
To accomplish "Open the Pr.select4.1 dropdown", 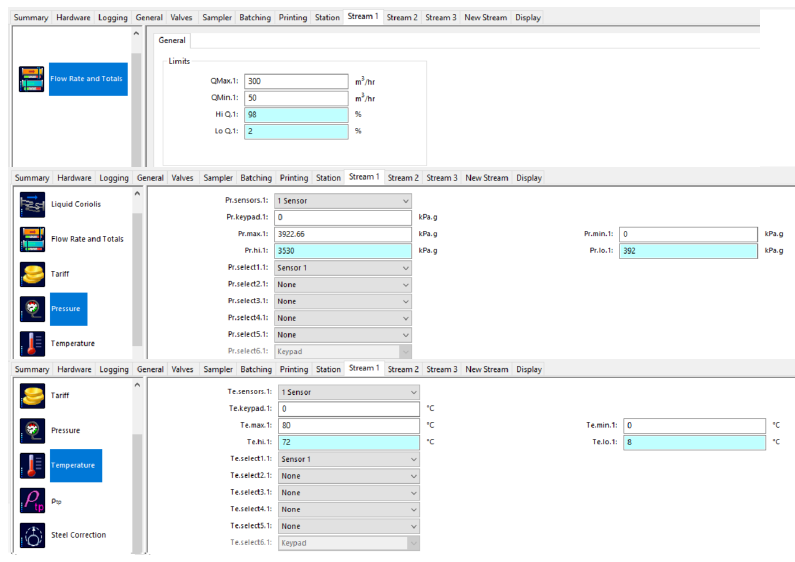I will 343,318.
